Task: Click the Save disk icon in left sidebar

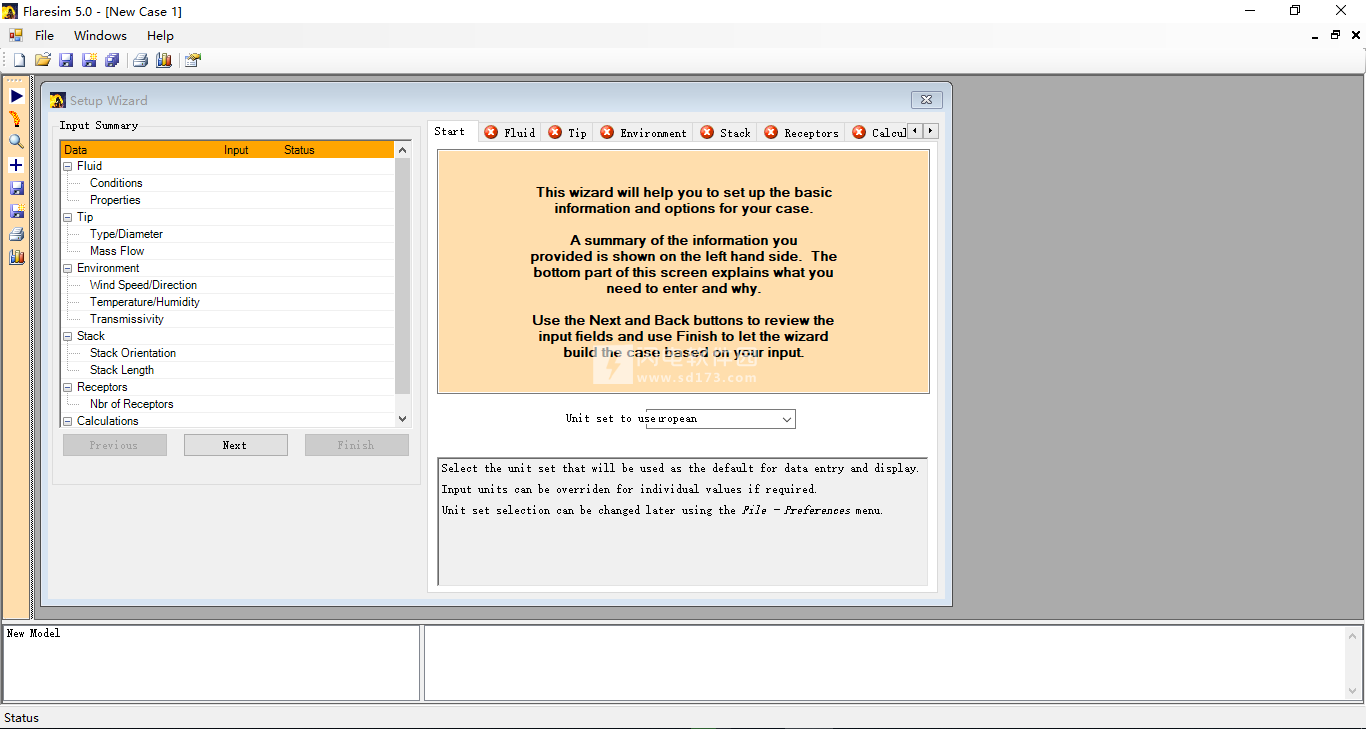Action: pos(16,188)
